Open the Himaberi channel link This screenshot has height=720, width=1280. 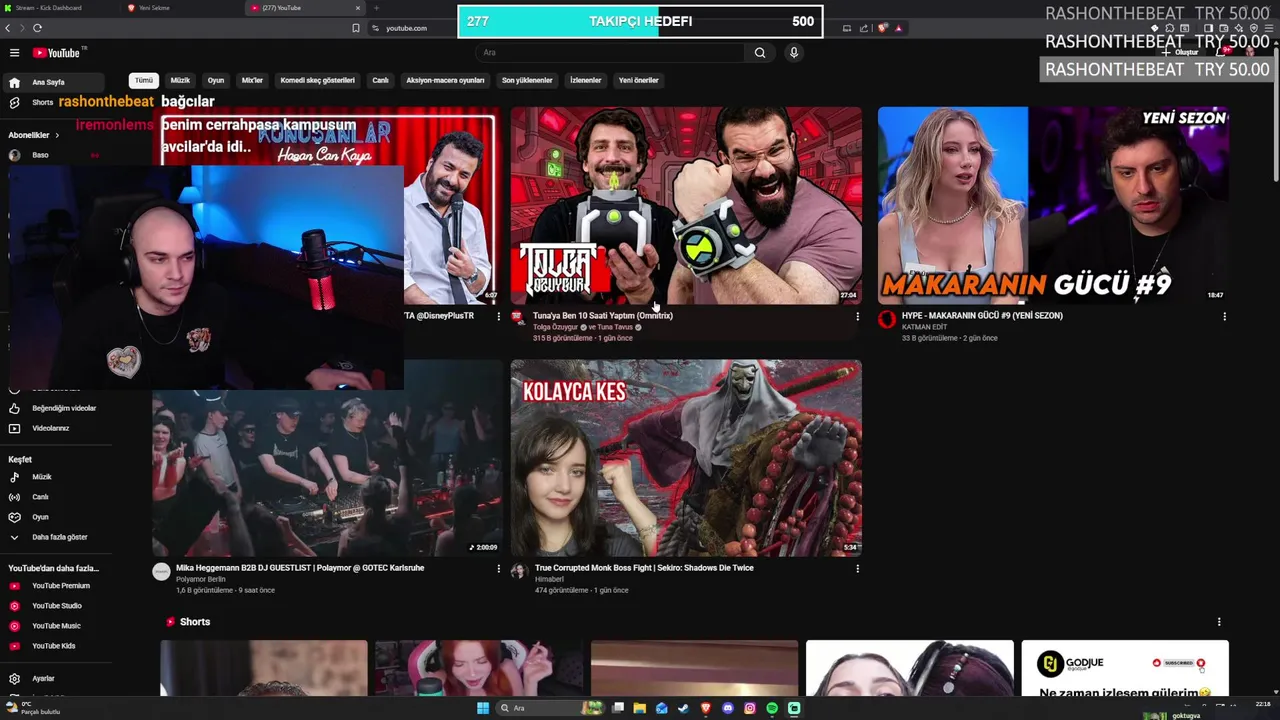pyautogui.click(x=549, y=579)
